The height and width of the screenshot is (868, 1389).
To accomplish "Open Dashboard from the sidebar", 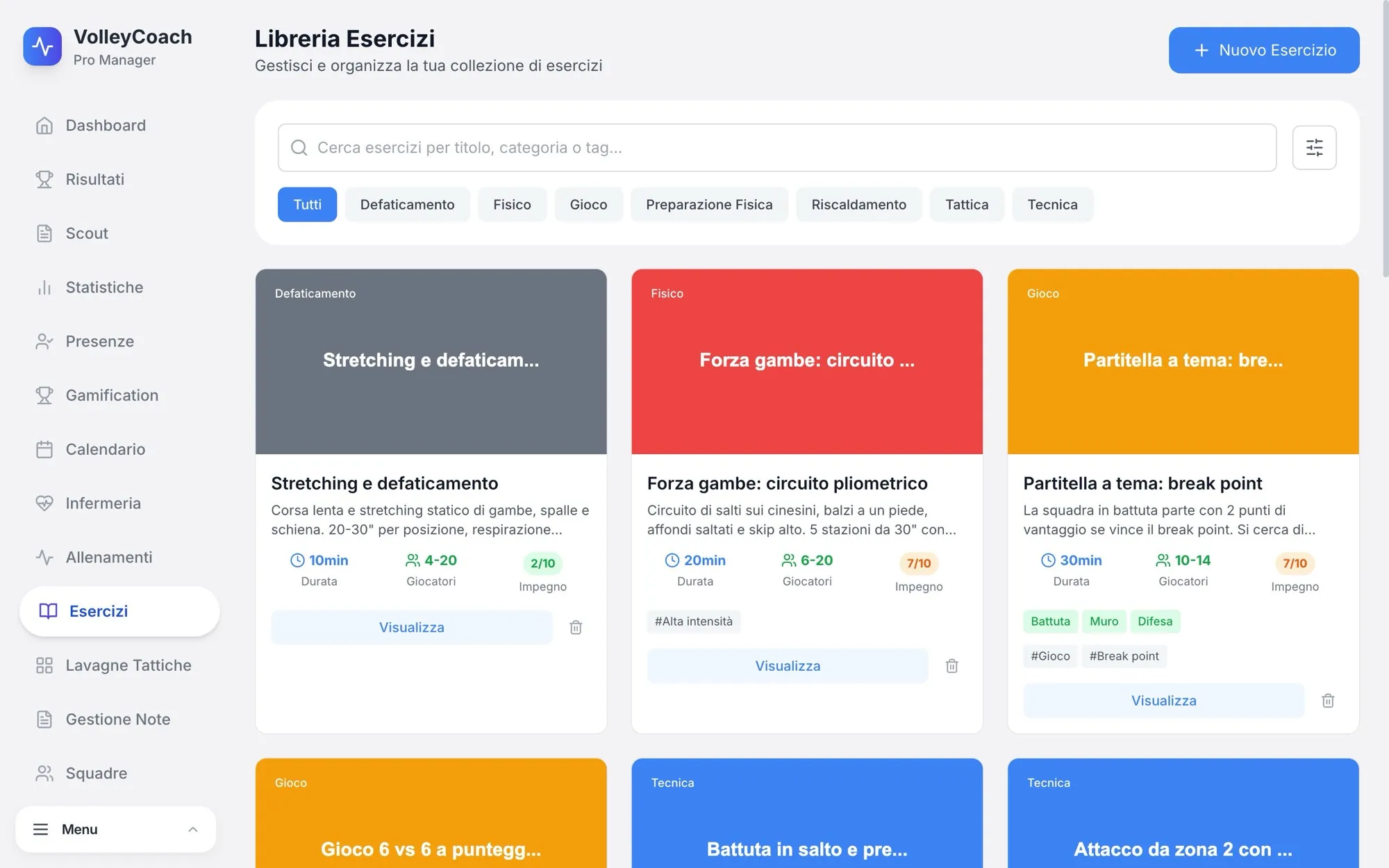I will tap(119, 126).
